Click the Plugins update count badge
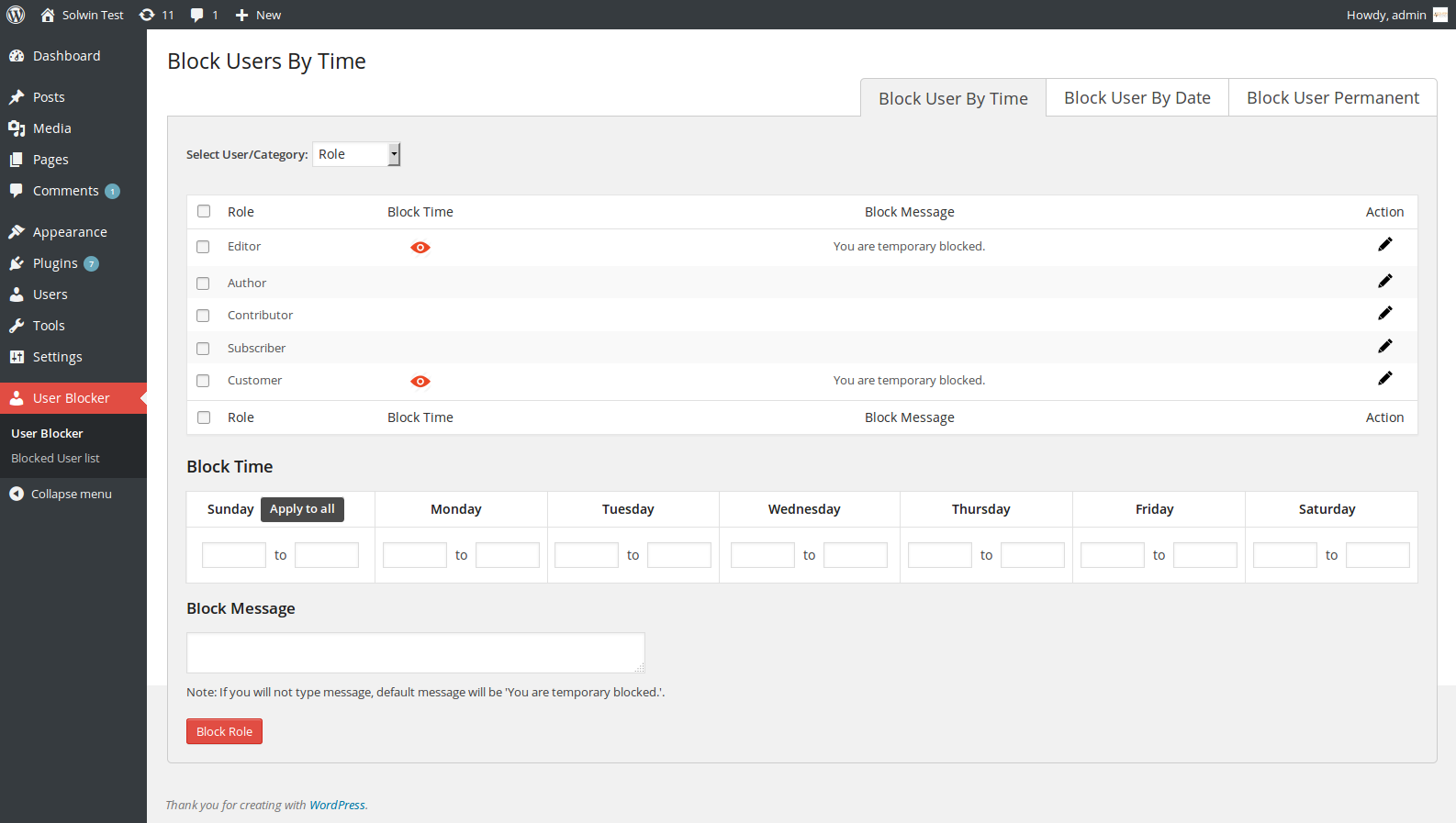The height and width of the screenshot is (823, 1456). (91, 264)
